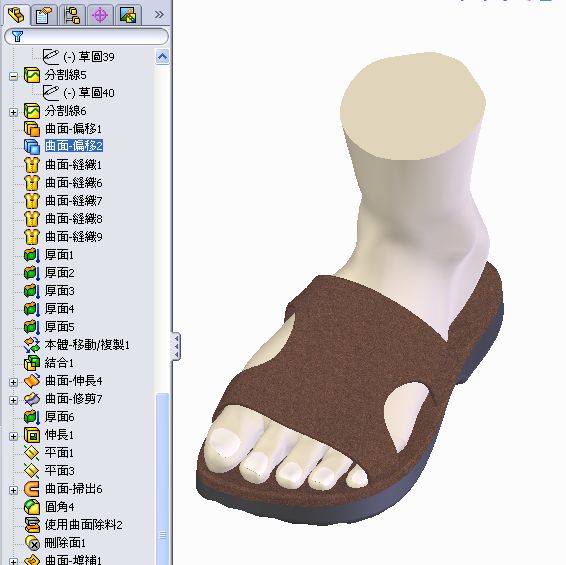The width and height of the screenshot is (566, 565).
Task: Click the 厚面4 thicken icon
Action: (x=32, y=309)
